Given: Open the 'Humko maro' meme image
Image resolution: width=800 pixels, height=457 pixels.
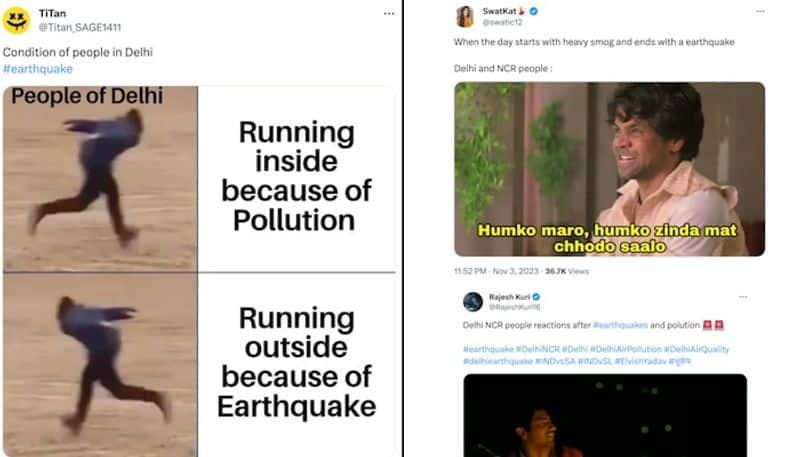Looking at the screenshot, I should click(609, 168).
